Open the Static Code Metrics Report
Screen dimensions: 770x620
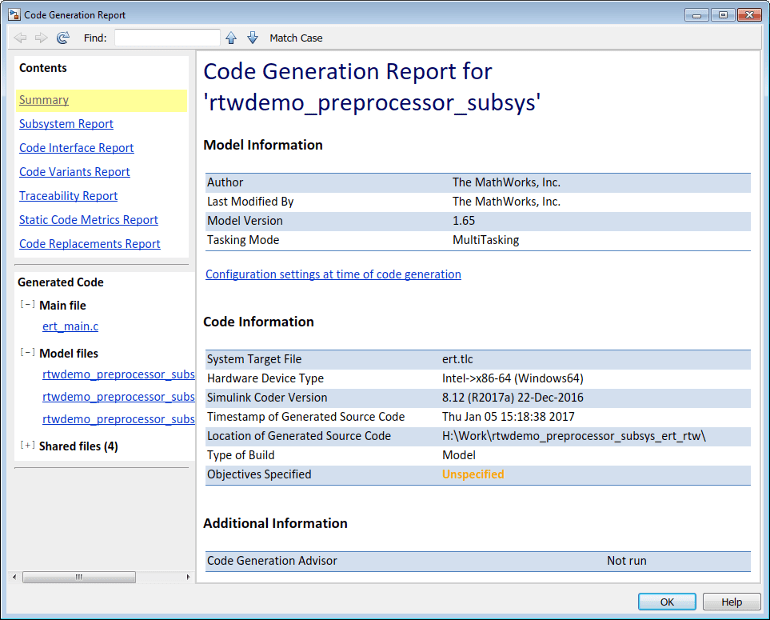[x=88, y=220]
